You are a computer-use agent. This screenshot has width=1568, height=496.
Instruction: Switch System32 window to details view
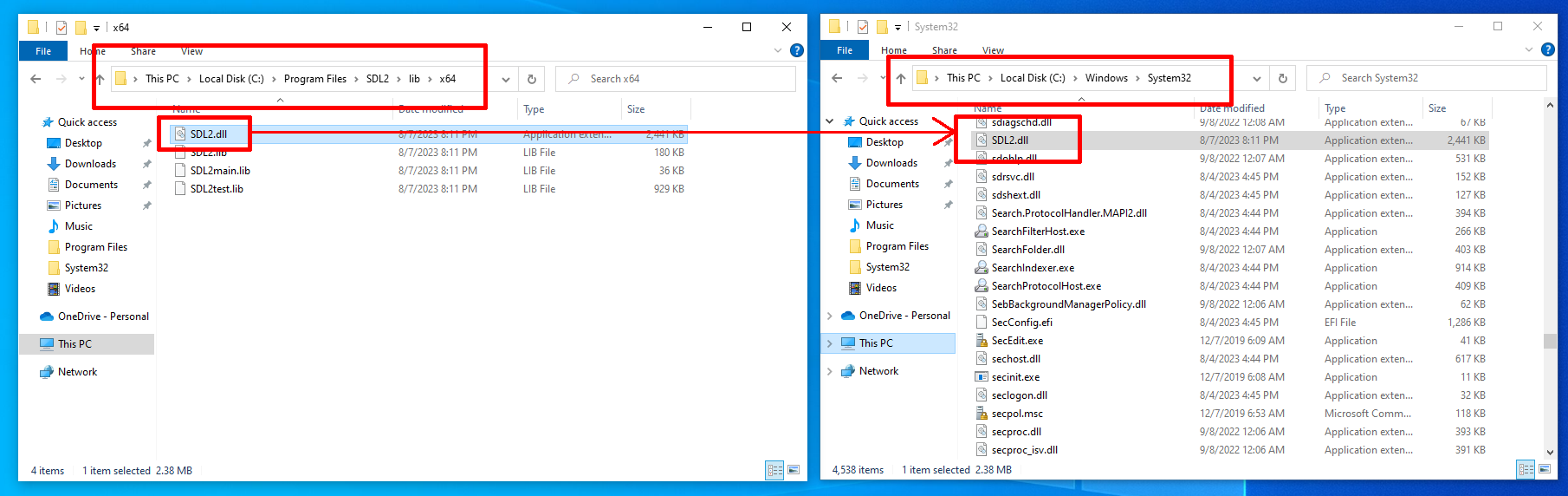coord(1525,469)
